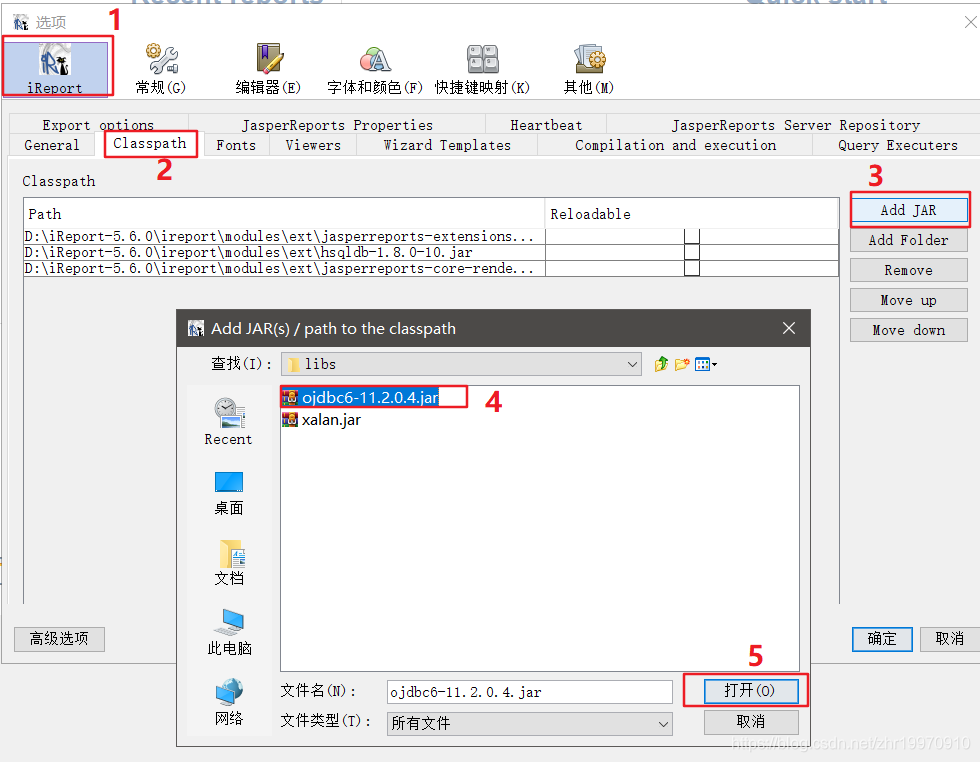Image resolution: width=980 pixels, height=762 pixels.
Task: Click 打开(O) to open selected jar
Action: [751, 691]
